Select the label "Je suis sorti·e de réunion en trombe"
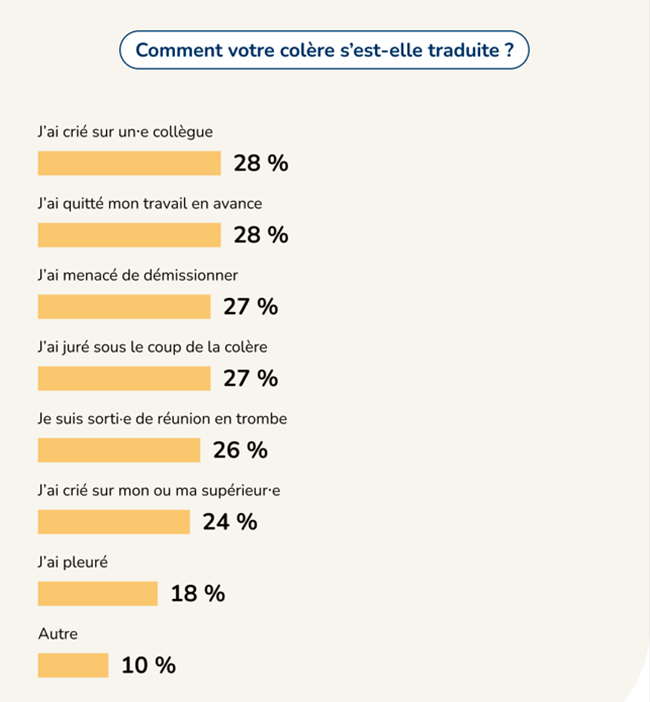 (161, 418)
